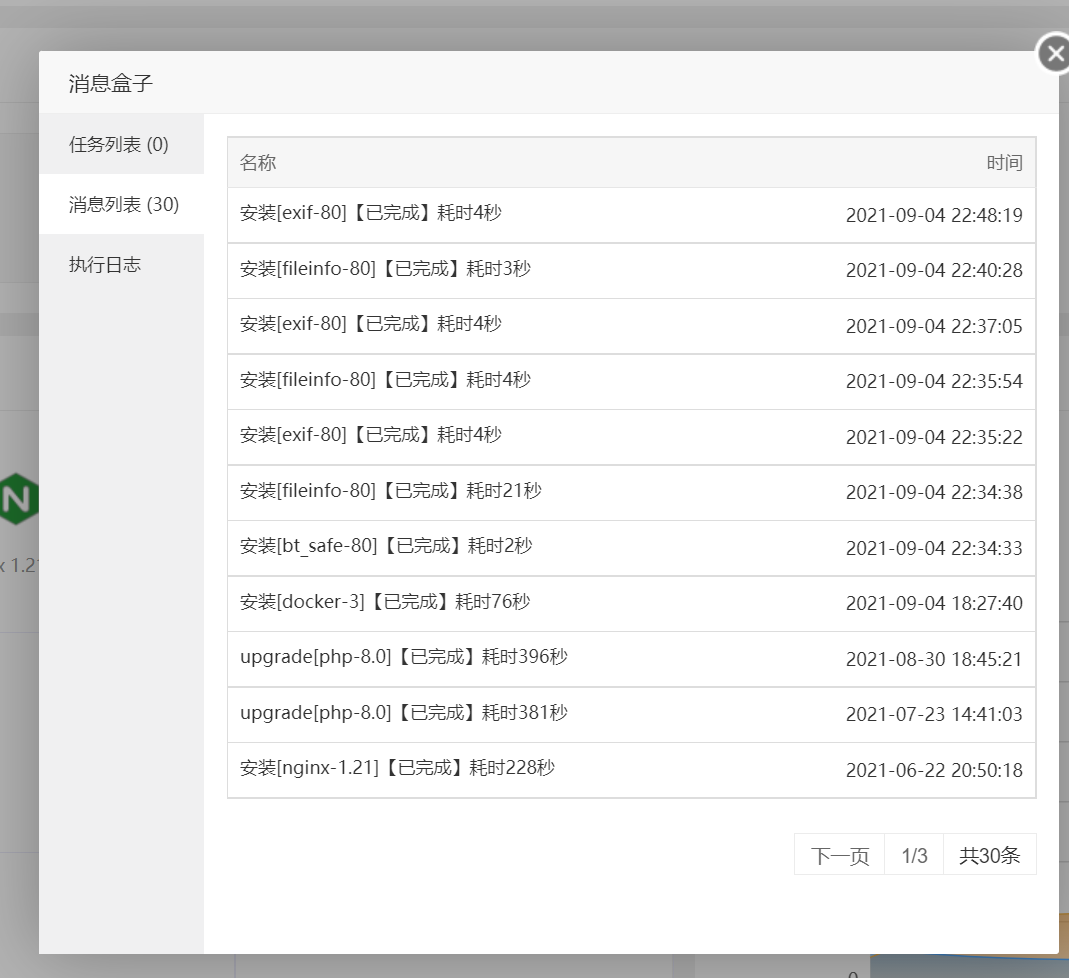
Task: Click the 名称 column header
Action: pyautogui.click(x=258, y=162)
